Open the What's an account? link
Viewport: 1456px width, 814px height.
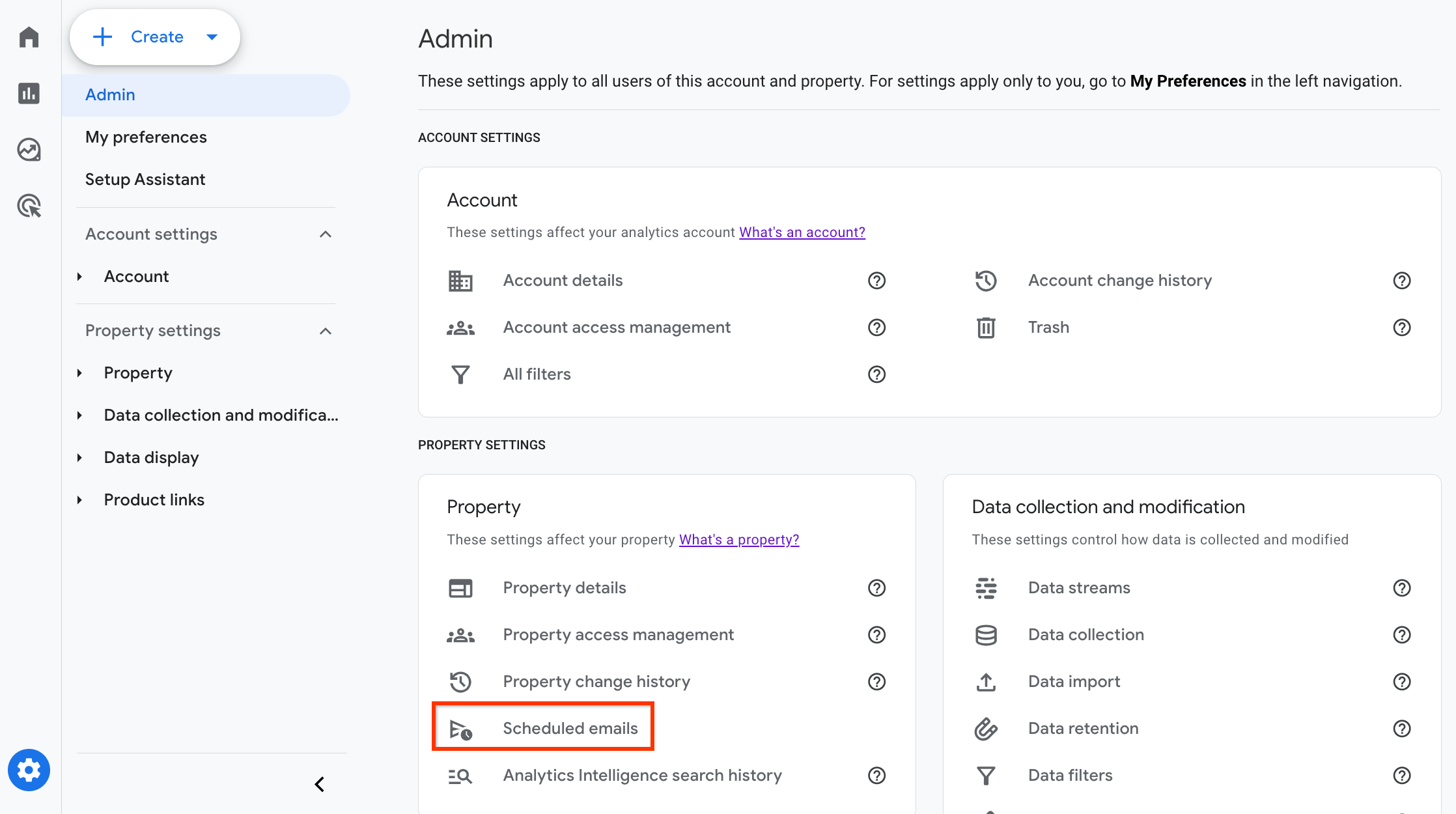click(802, 232)
